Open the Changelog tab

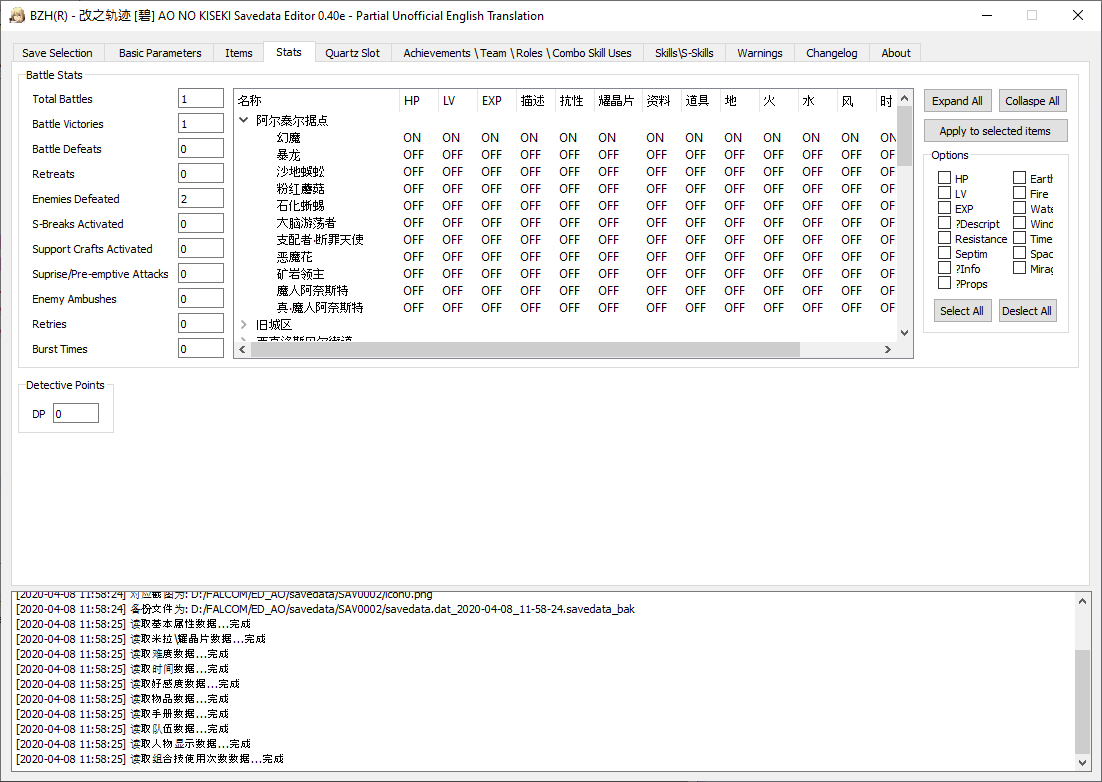[832, 53]
